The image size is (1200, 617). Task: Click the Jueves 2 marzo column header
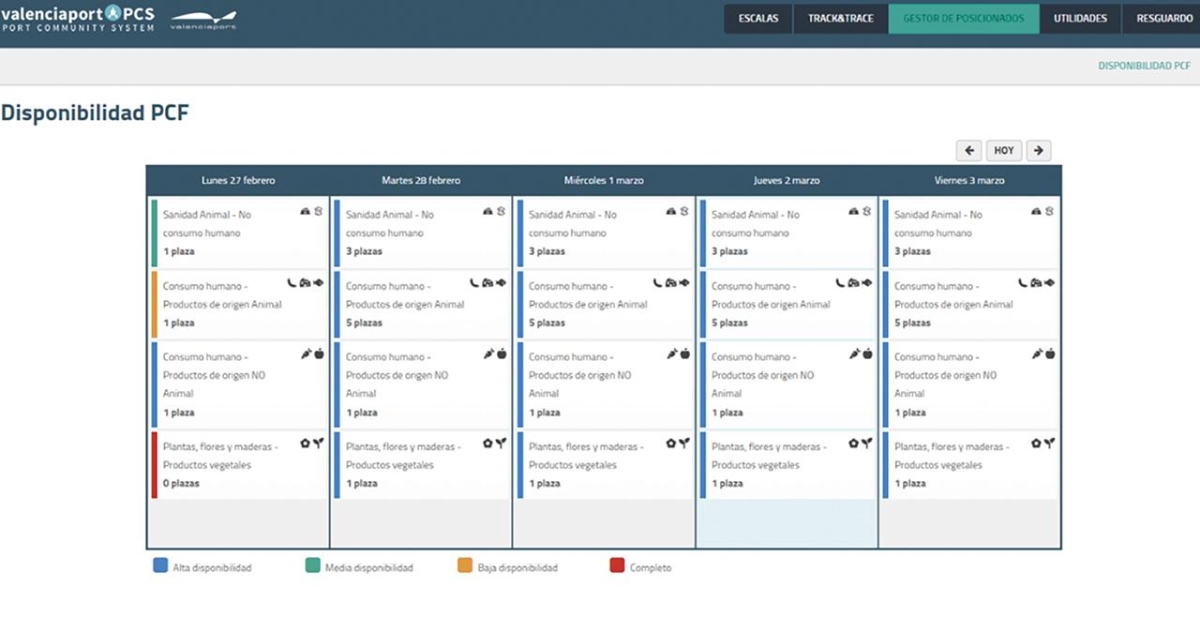pyautogui.click(x=787, y=181)
